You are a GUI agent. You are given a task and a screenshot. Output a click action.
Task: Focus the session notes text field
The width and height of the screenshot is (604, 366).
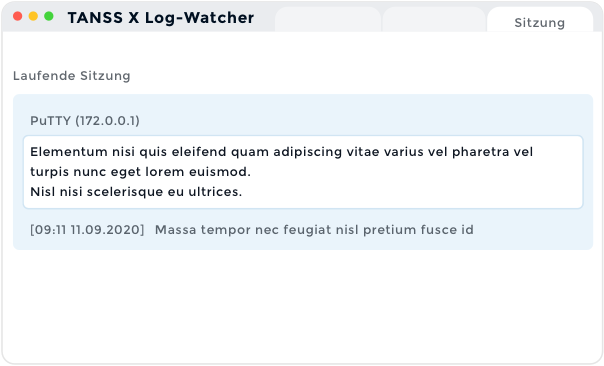pyautogui.click(x=303, y=172)
